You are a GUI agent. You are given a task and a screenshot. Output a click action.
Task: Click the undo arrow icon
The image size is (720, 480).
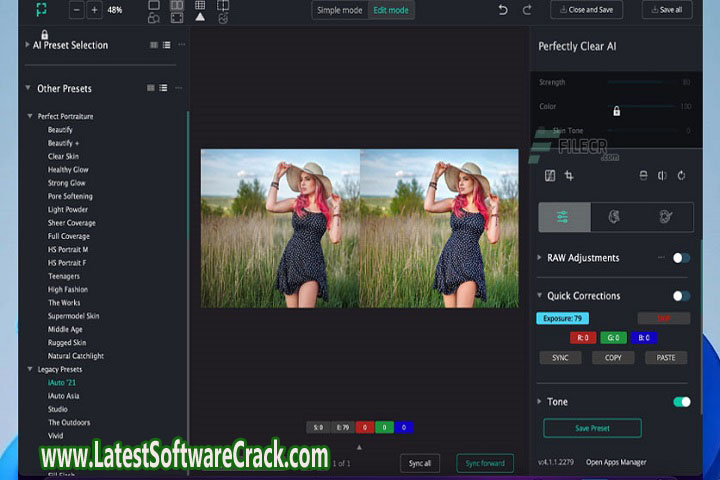(x=503, y=10)
